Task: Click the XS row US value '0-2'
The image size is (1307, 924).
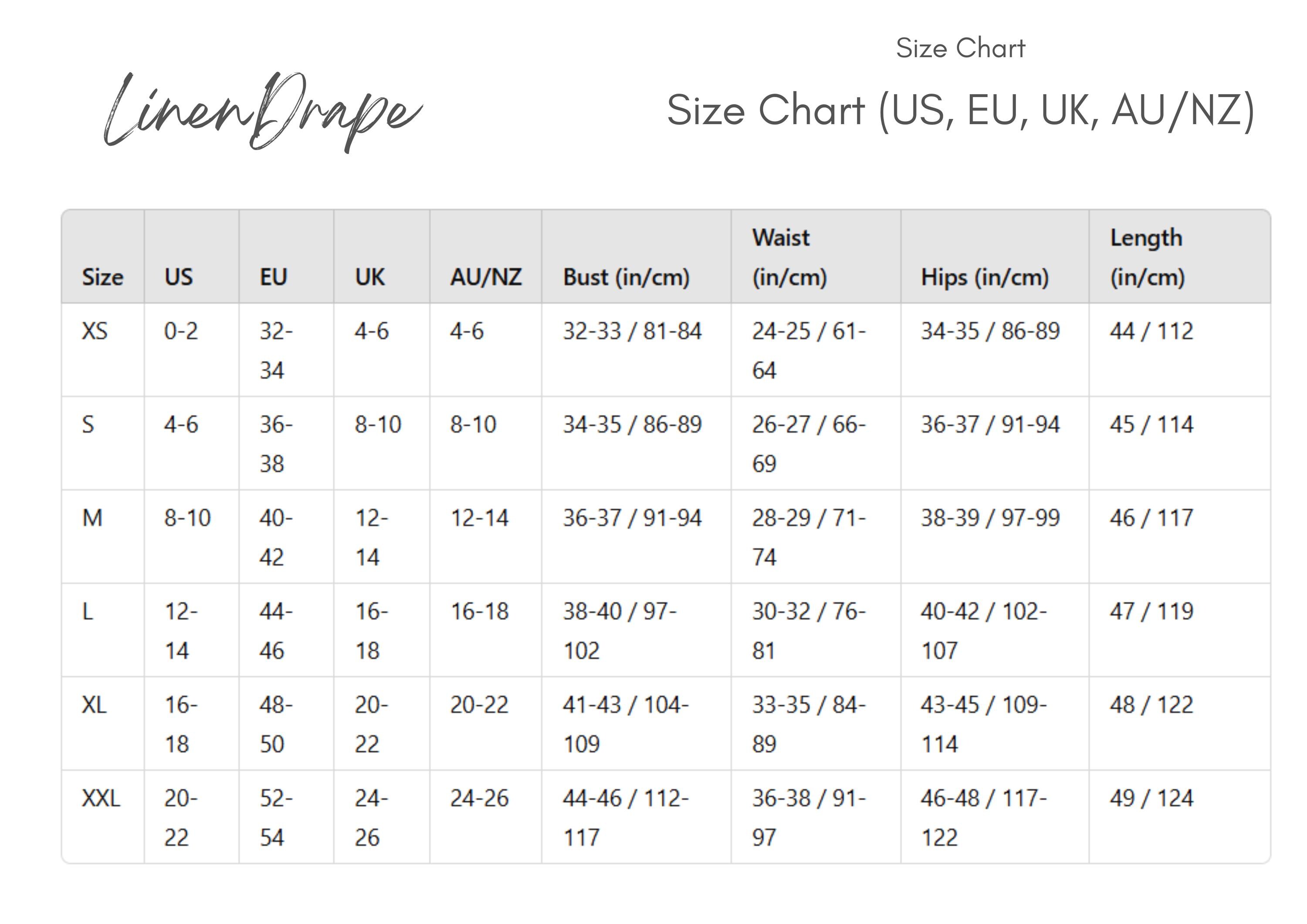Action: coord(181,332)
